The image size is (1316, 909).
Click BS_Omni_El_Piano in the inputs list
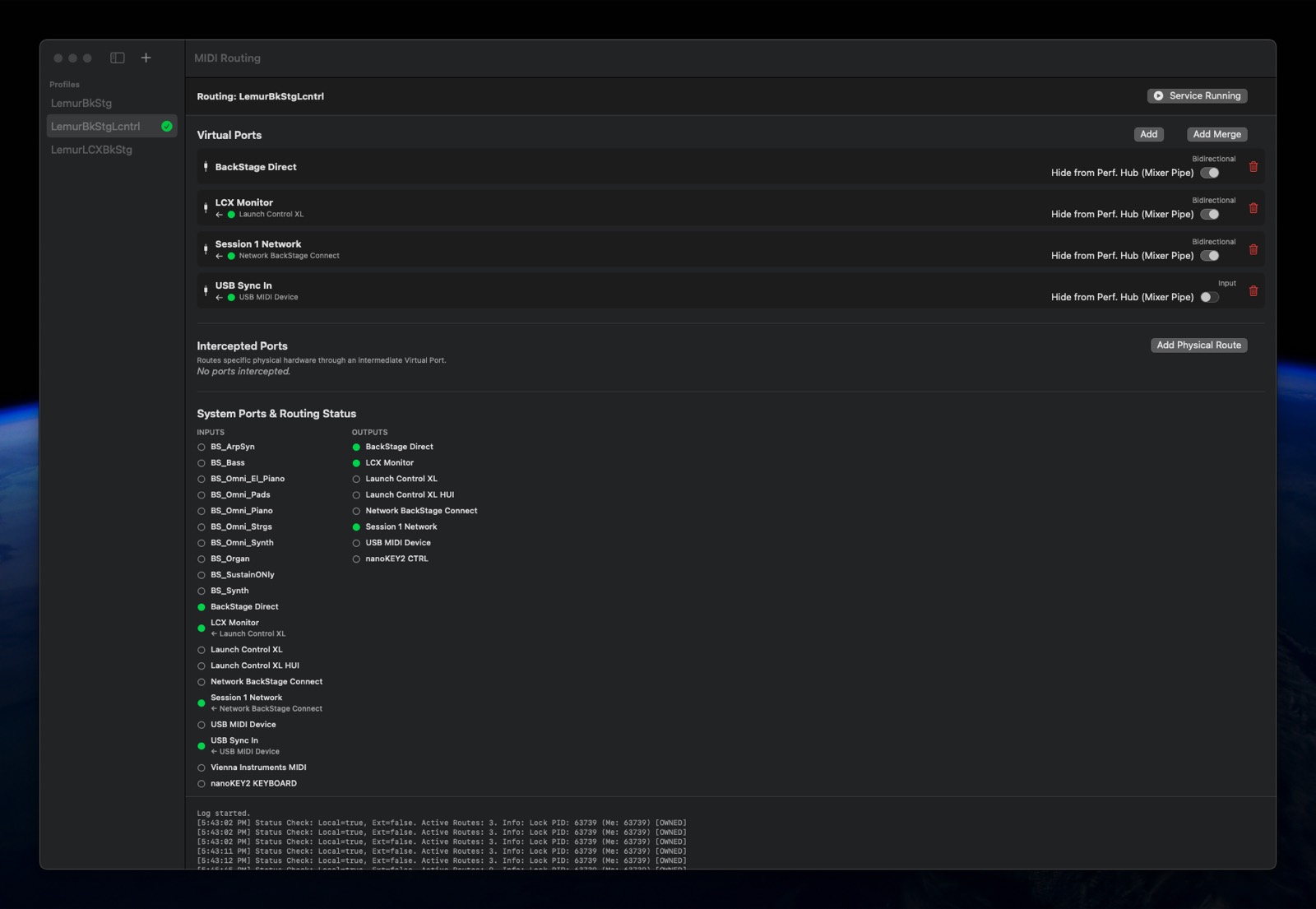pos(248,479)
